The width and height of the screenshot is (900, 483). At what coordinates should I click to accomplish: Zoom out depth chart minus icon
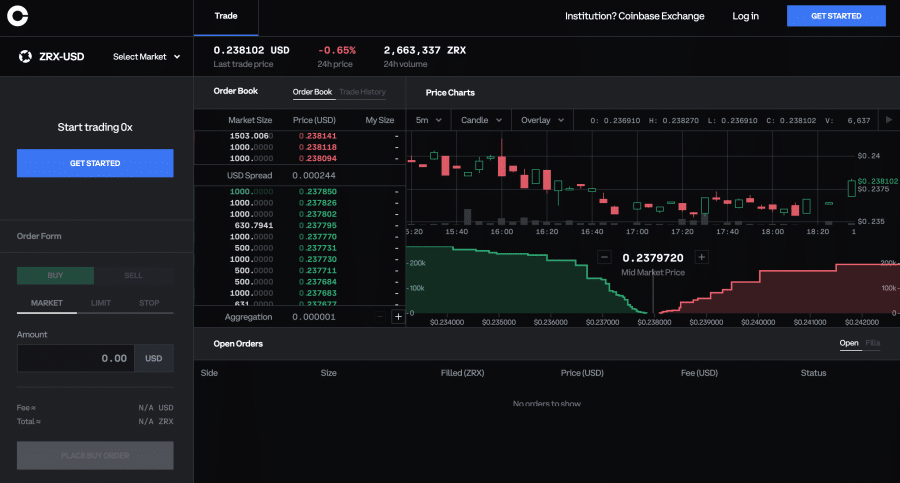point(604,257)
